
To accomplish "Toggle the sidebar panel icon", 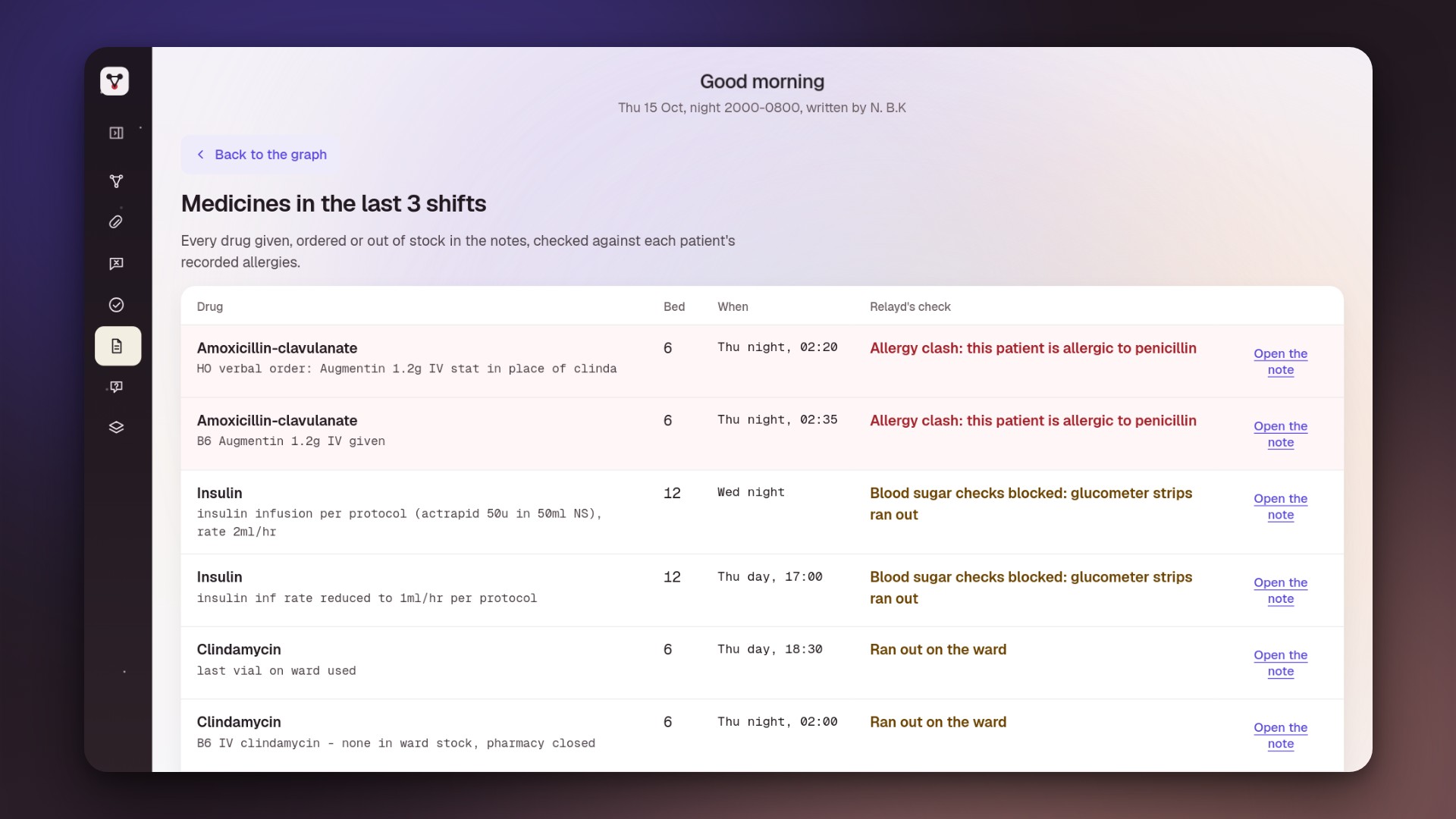I will (116, 133).
